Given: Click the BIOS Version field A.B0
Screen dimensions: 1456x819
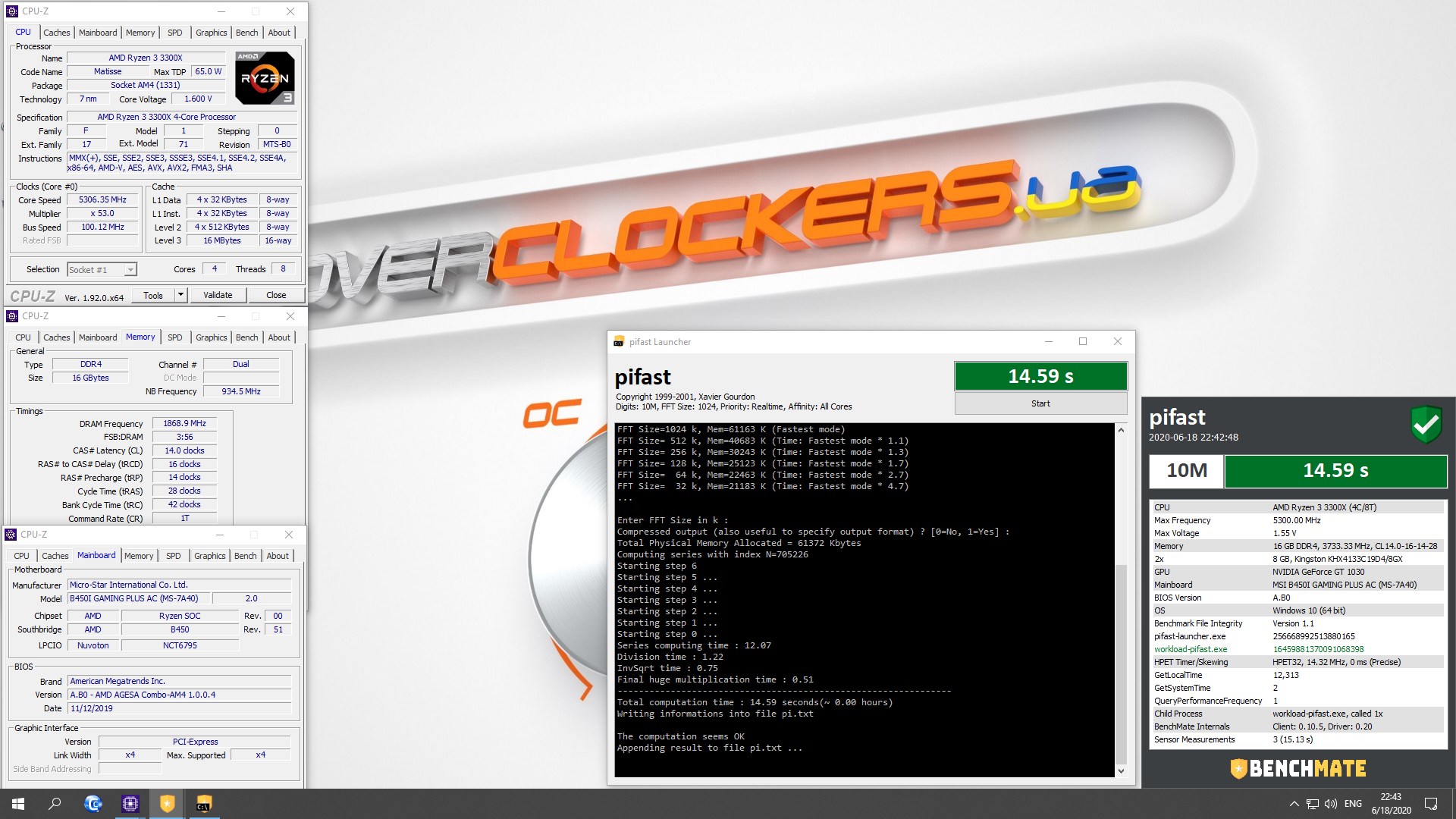Looking at the screenshot, I should click(x=180, y=695).
